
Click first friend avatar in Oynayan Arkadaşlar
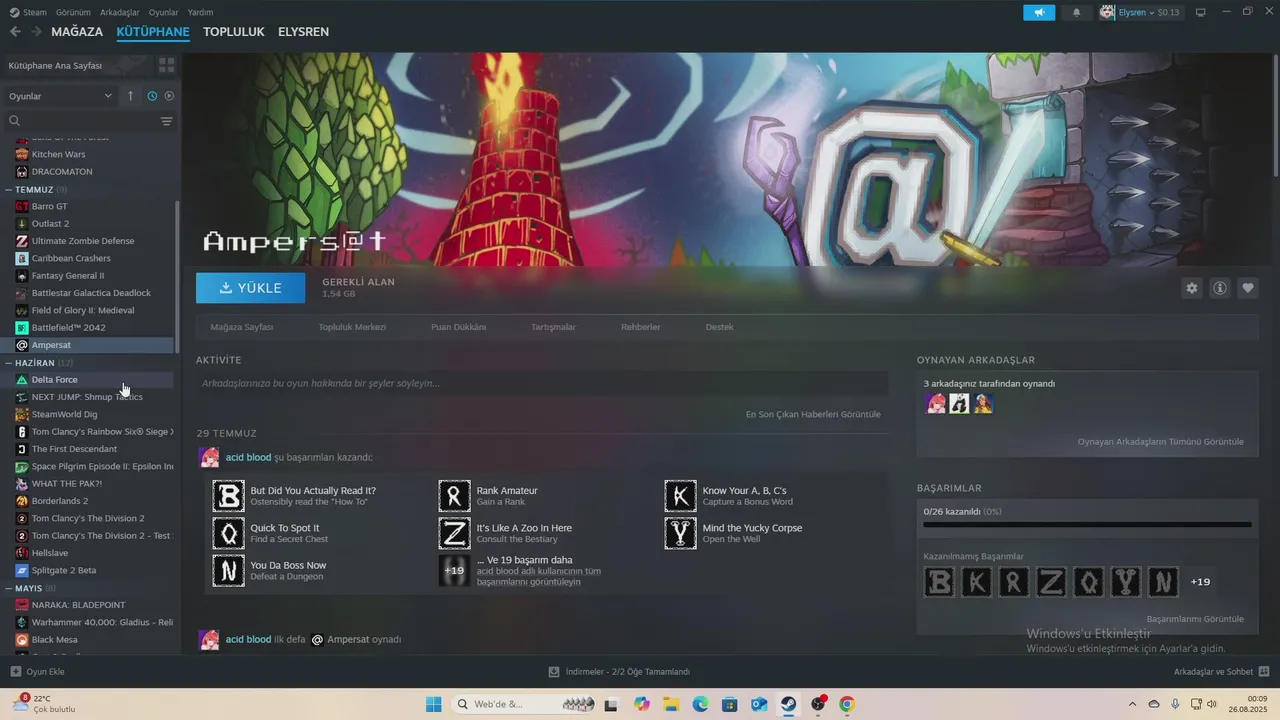(x=936, y=404)
